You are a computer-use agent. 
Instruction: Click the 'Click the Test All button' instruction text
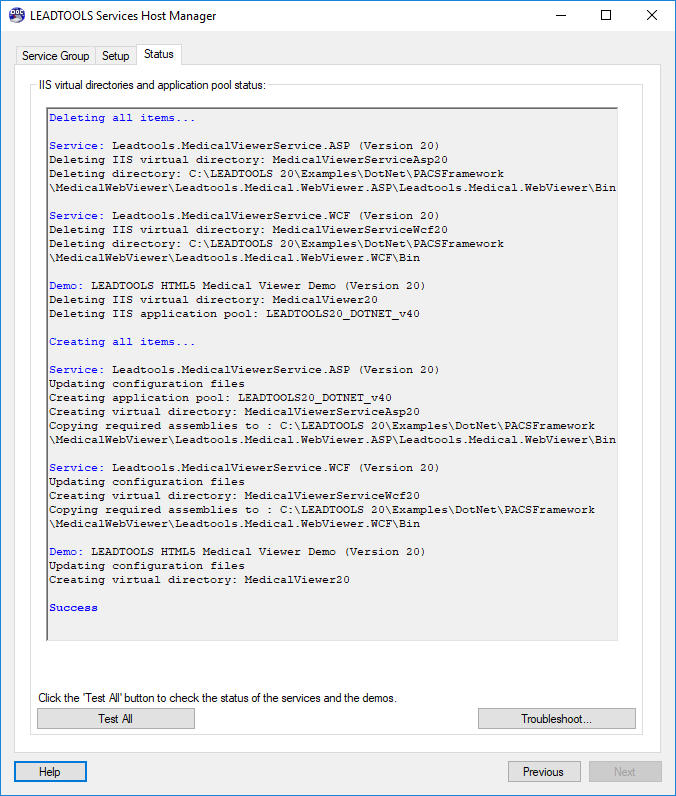tap(217, 698)
